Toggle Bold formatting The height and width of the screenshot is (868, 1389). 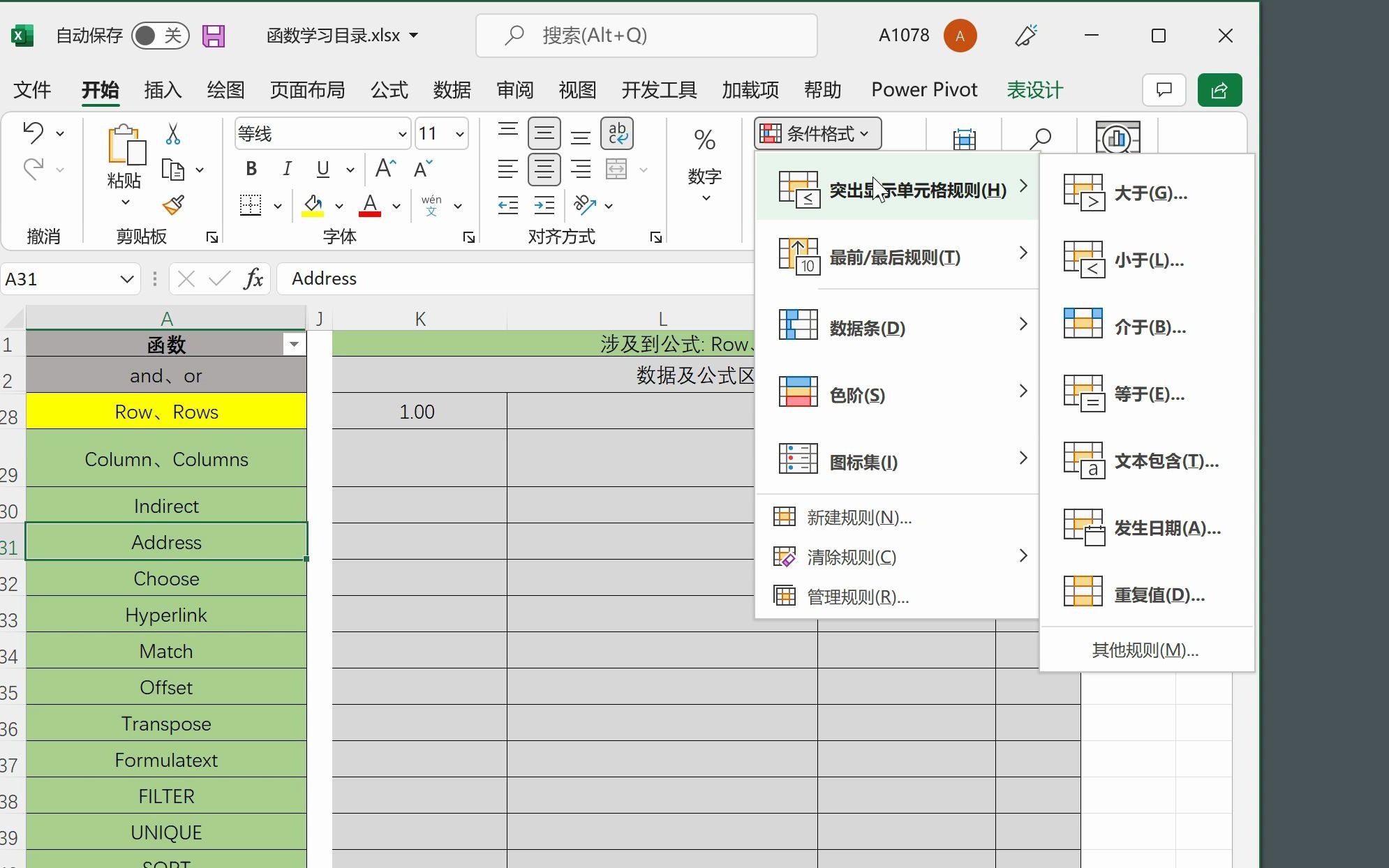pyautogui.click(x=251, y=169)
